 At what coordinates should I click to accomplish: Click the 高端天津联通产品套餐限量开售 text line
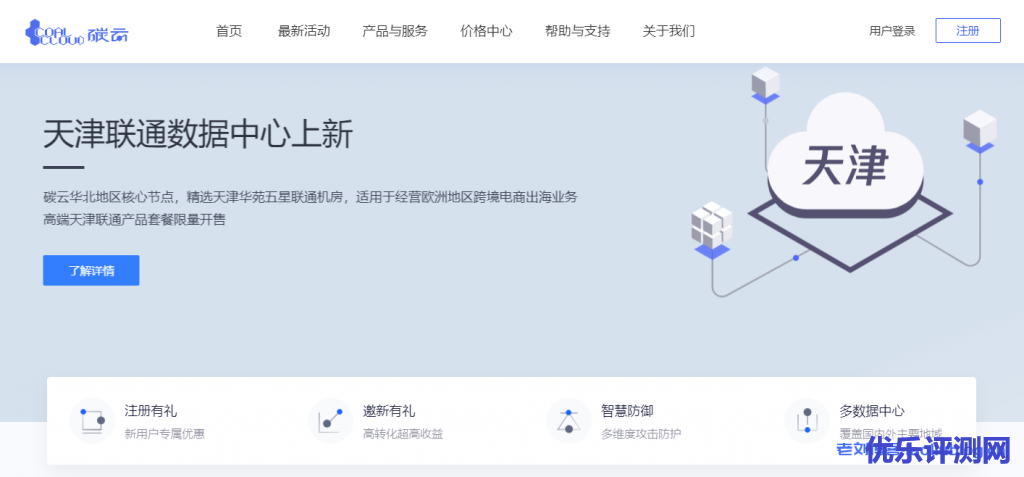(135, 220)
